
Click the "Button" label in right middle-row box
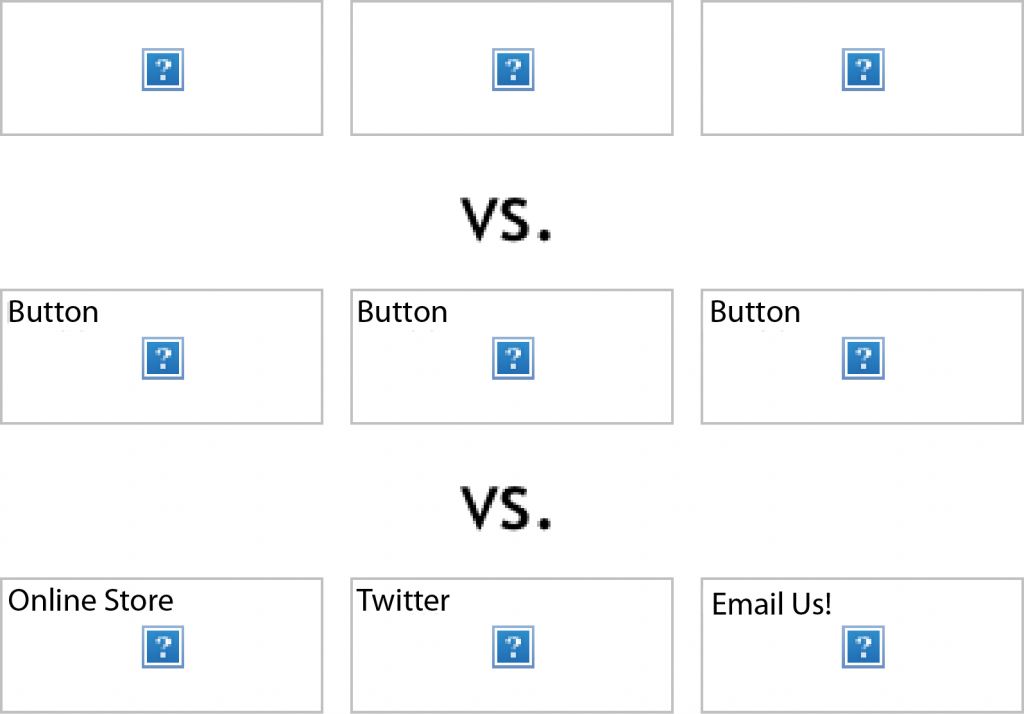pyautogui.click(x=755, y=312)
